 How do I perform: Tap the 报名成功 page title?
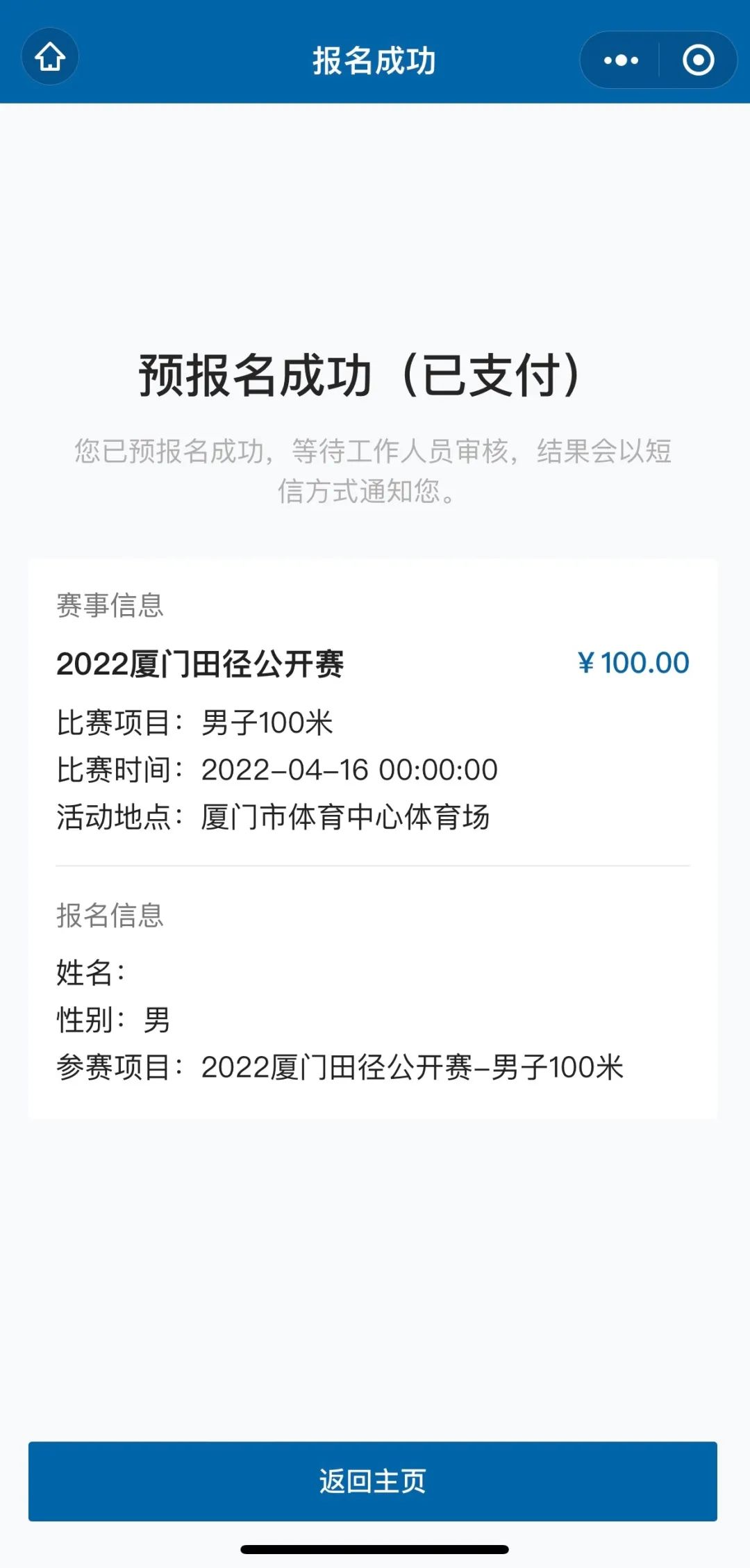[374, 61]
